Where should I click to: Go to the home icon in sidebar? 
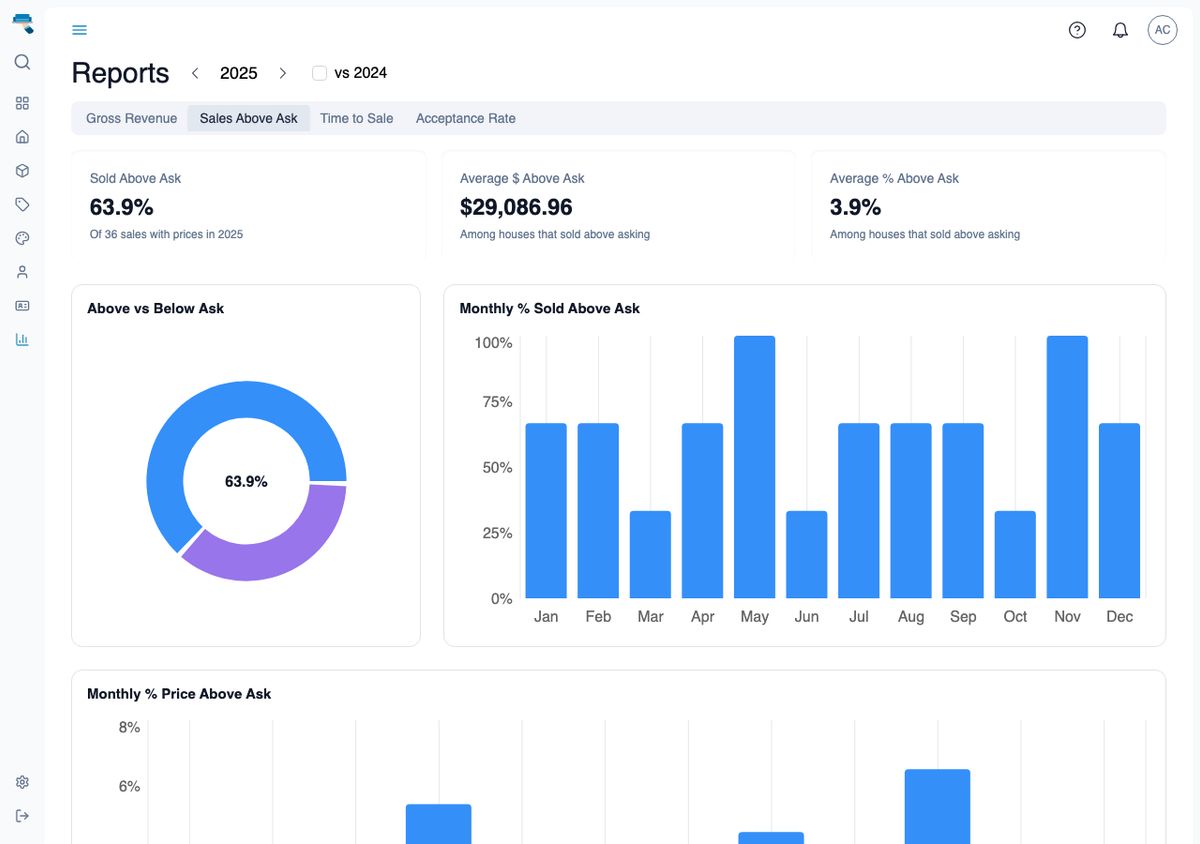pos(22,137)
